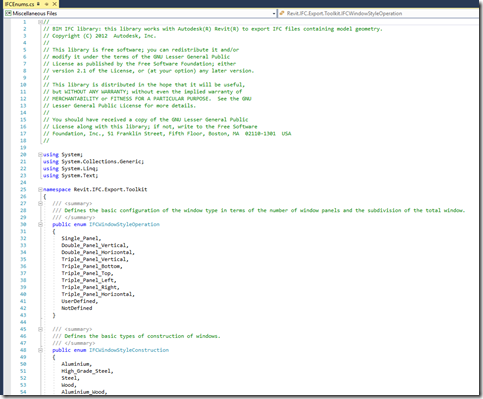The width and height of the screenshot is (483, 399).
Task: Collapse the namespace Revit.IFC.Export.Toolkit block
Action: [40, 190]
